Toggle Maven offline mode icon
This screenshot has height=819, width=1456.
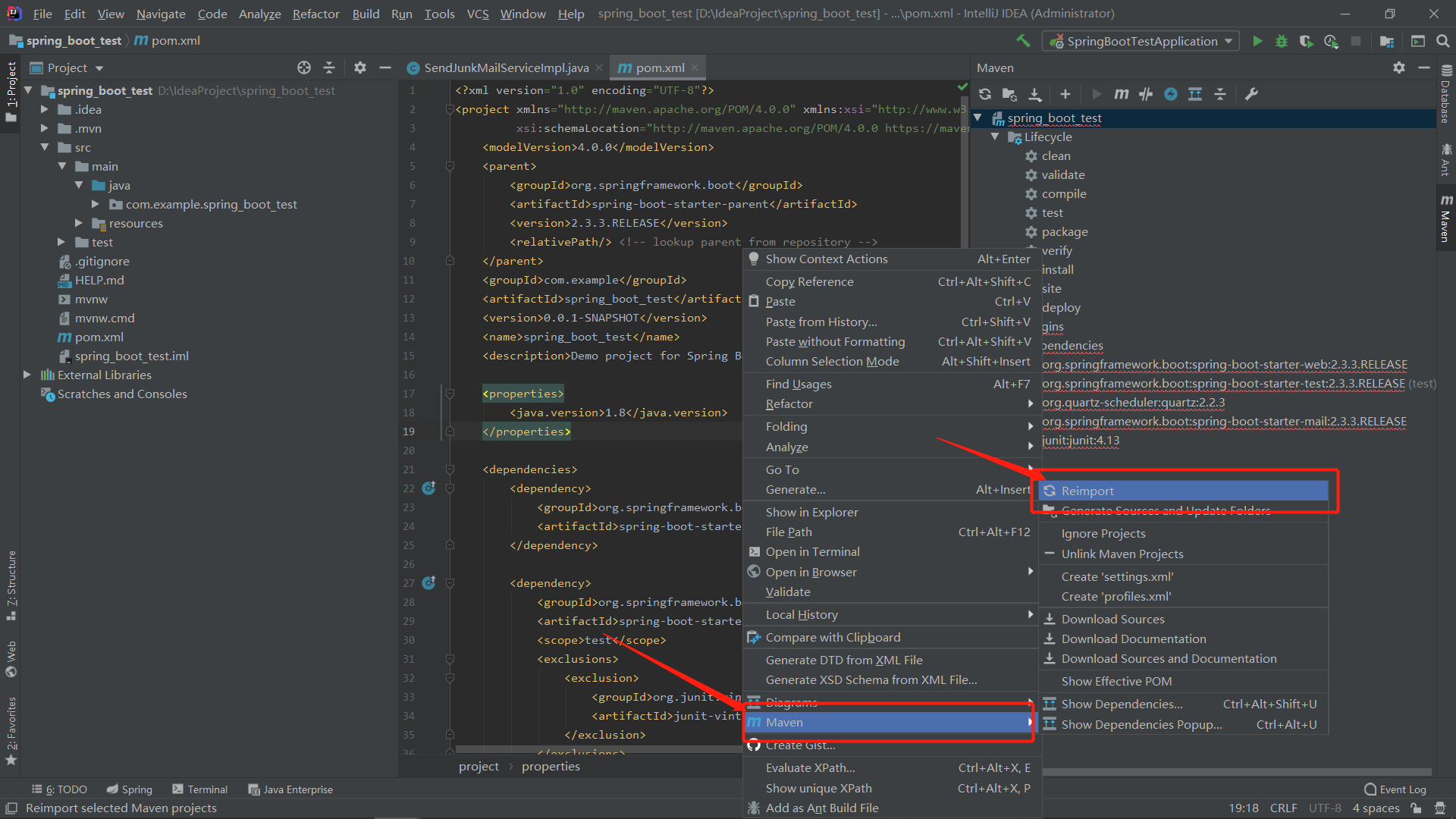1146,94
